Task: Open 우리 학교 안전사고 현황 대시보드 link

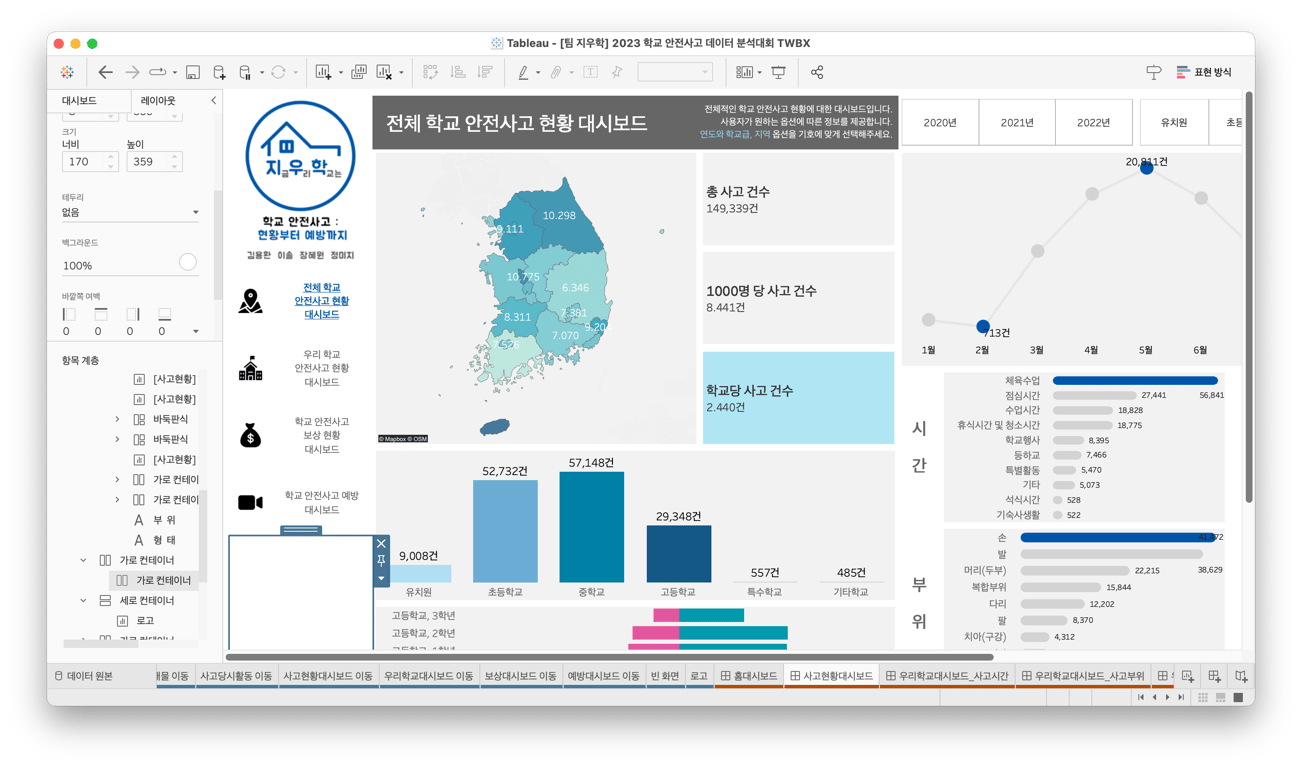Action: point(322,368)
